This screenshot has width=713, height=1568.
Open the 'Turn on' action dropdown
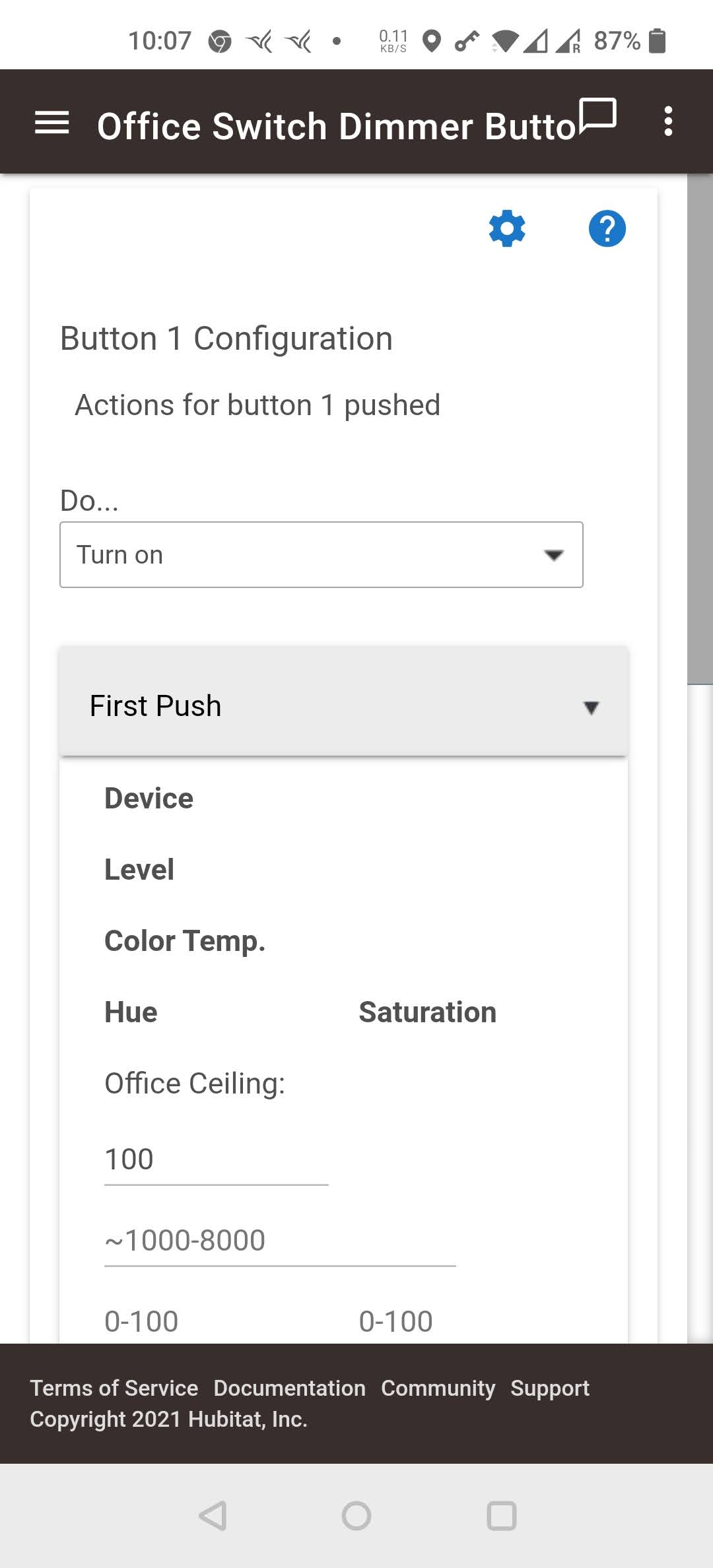(x=321, y=555)
